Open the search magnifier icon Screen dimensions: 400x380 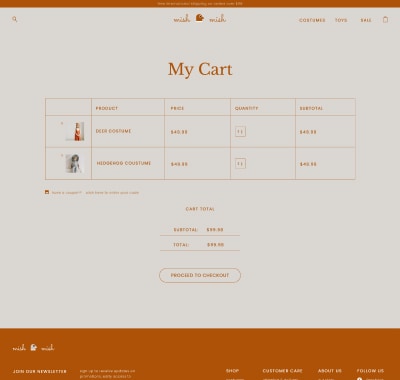[x=15, y=19]
